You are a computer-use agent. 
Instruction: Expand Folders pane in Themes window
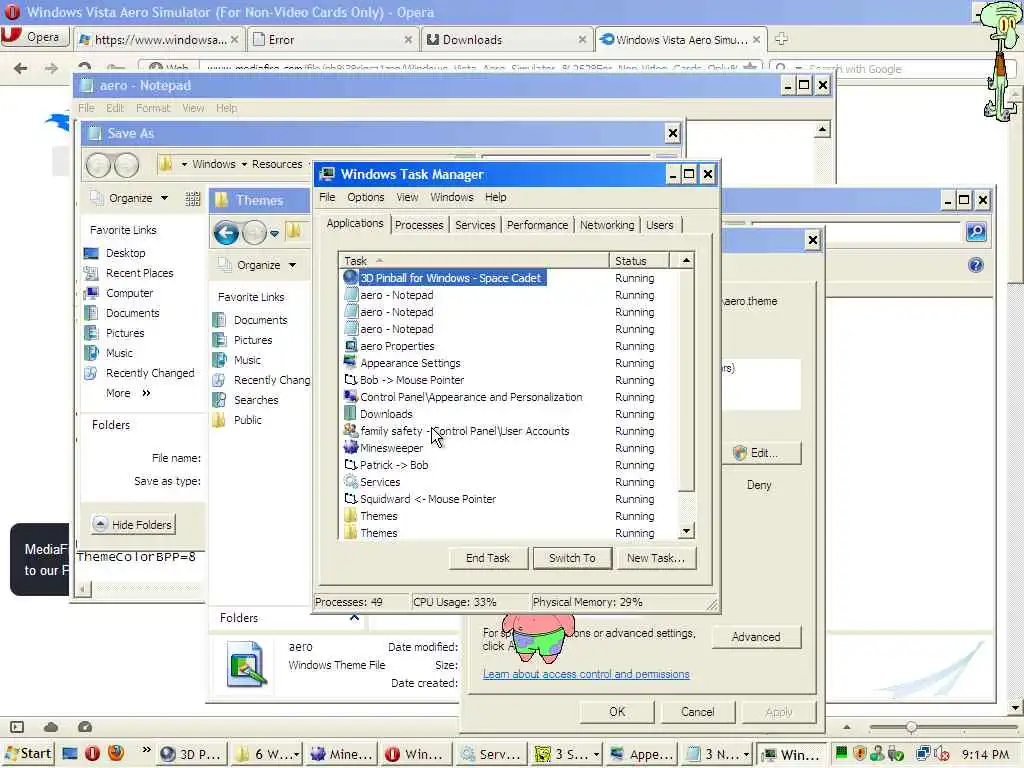click(355, 617)
